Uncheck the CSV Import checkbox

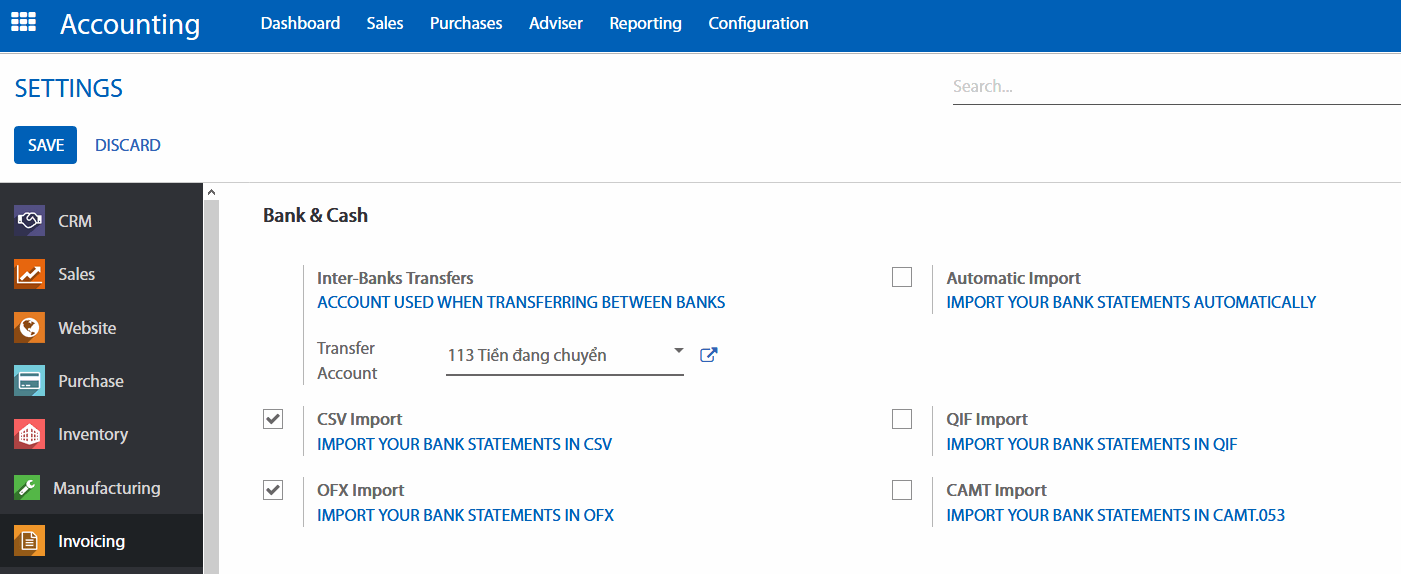[273, 419]
